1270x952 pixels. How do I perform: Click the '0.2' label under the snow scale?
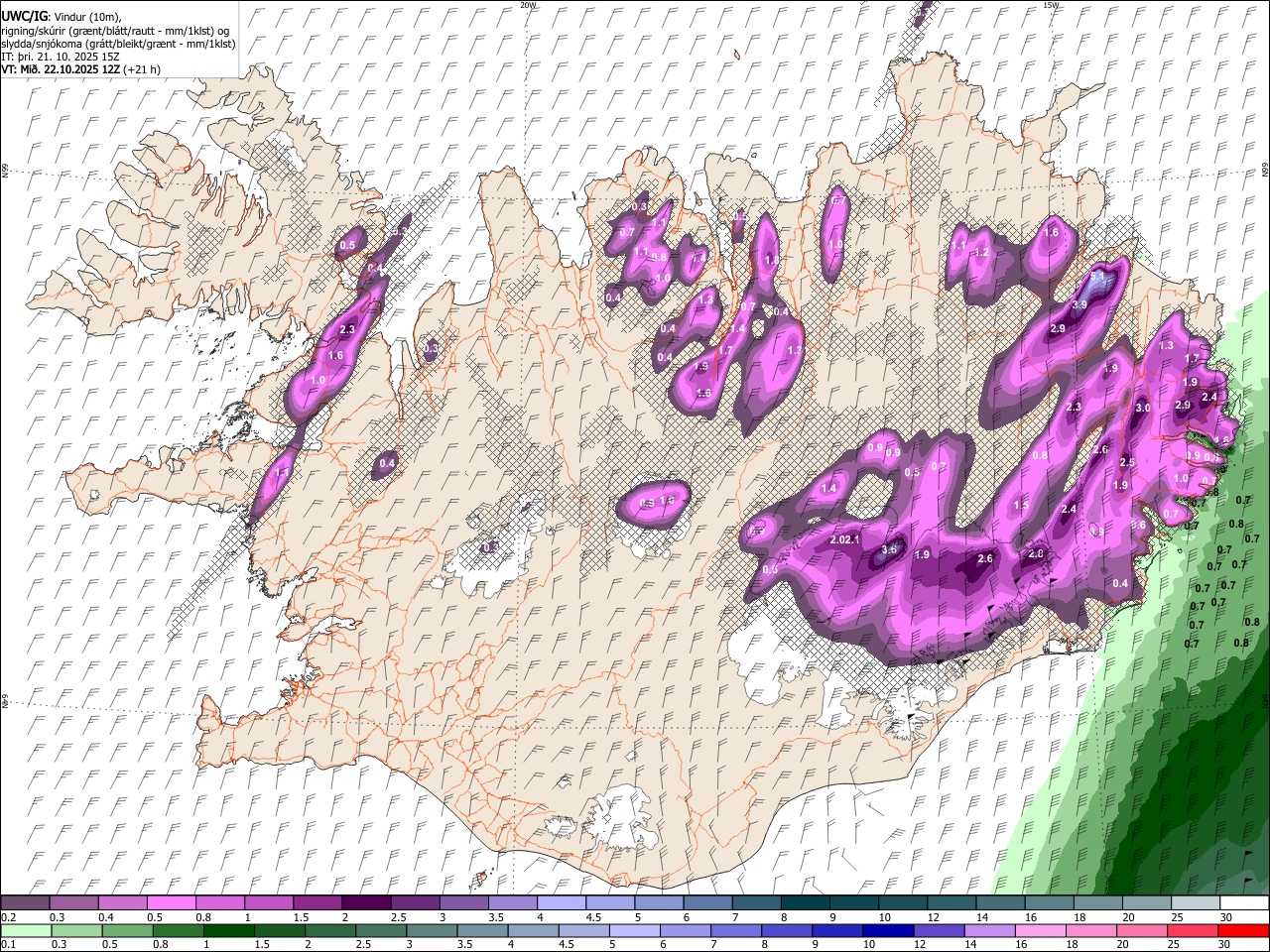click(8, 917)
